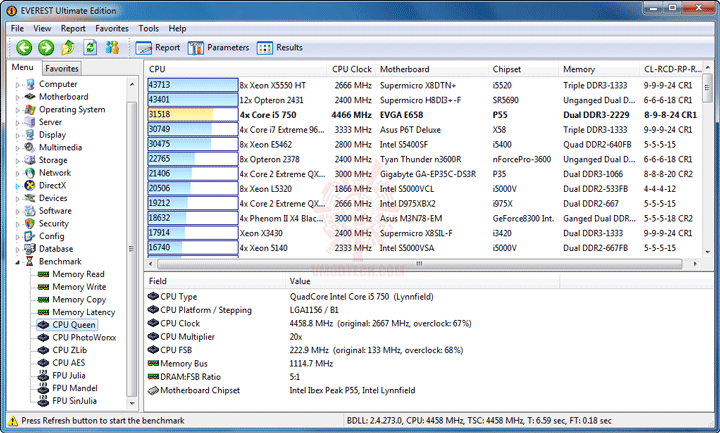Open the Tools menu

[x=148, y=28]
